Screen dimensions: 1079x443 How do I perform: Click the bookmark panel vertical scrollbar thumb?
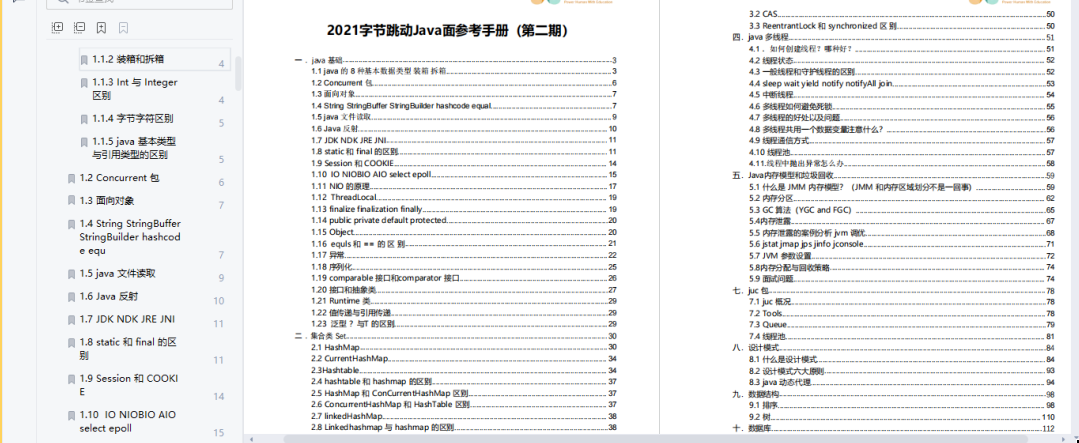[238, 74]
